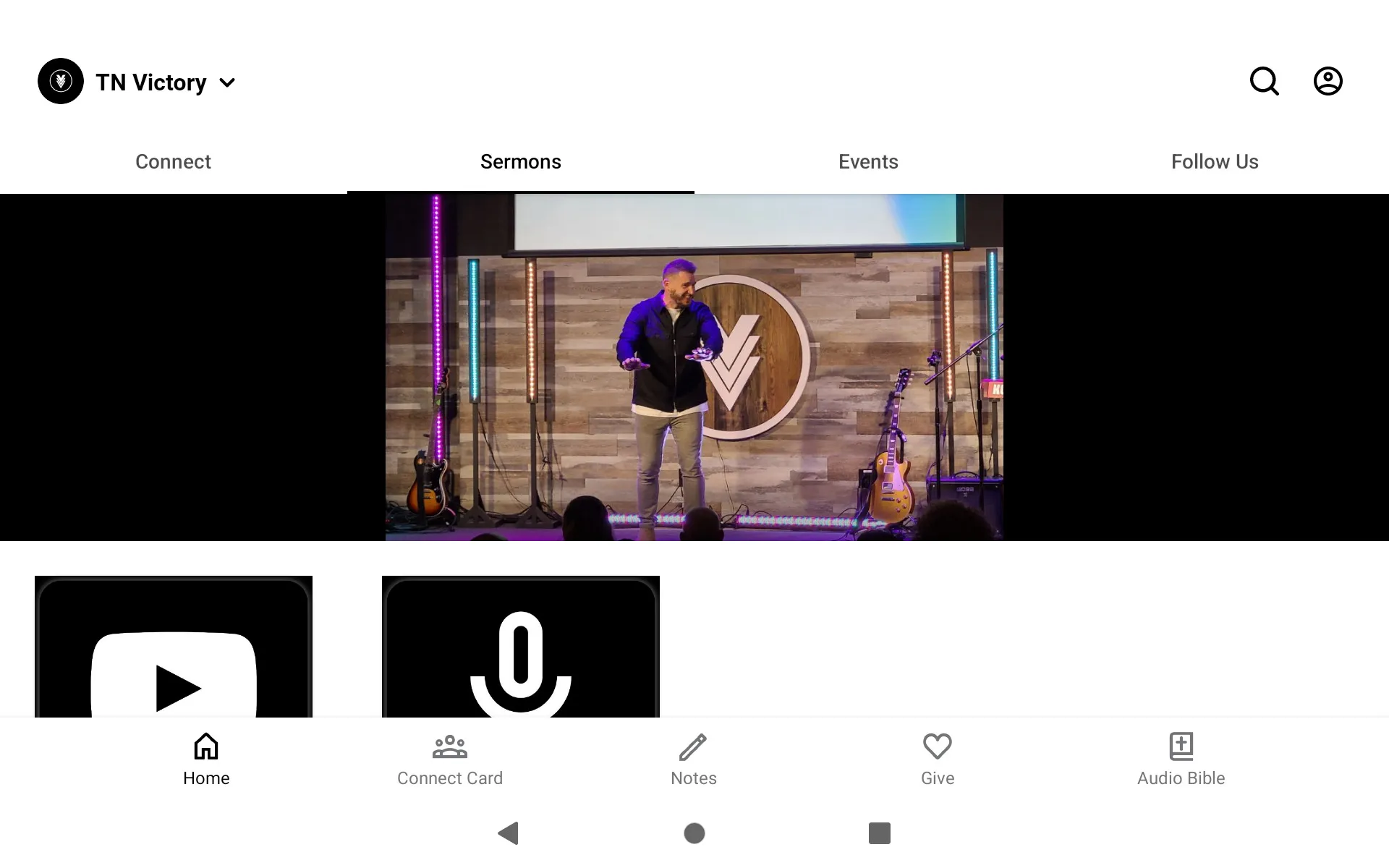Select the Events tab
This screenshot has width=1389, height=868.
868,161
